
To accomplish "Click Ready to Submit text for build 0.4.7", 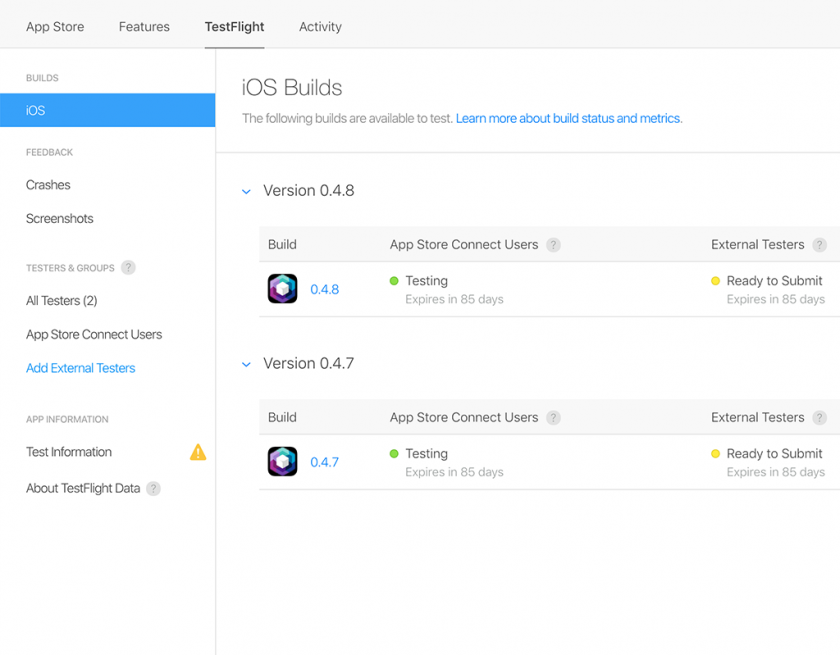I will pyautogui.click(x=774, y=454).
